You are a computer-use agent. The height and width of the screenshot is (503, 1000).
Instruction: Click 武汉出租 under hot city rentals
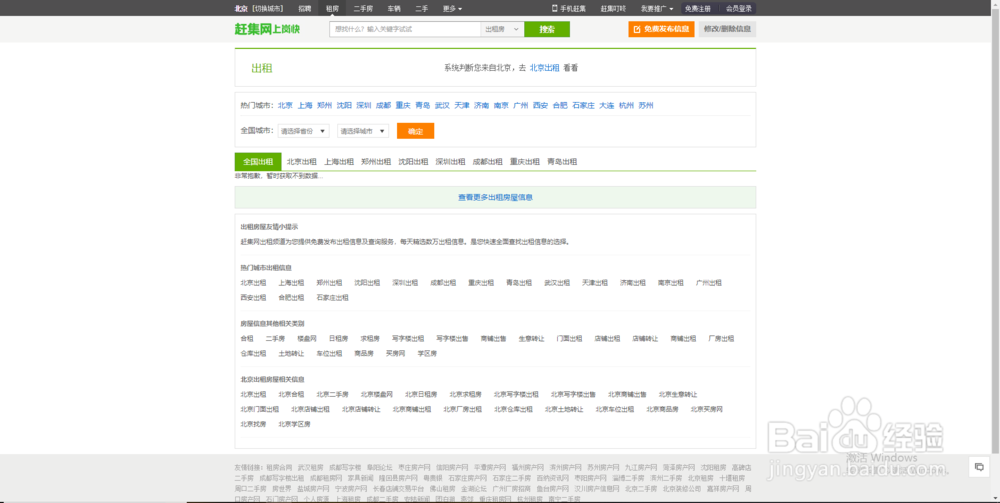[557, 282]
